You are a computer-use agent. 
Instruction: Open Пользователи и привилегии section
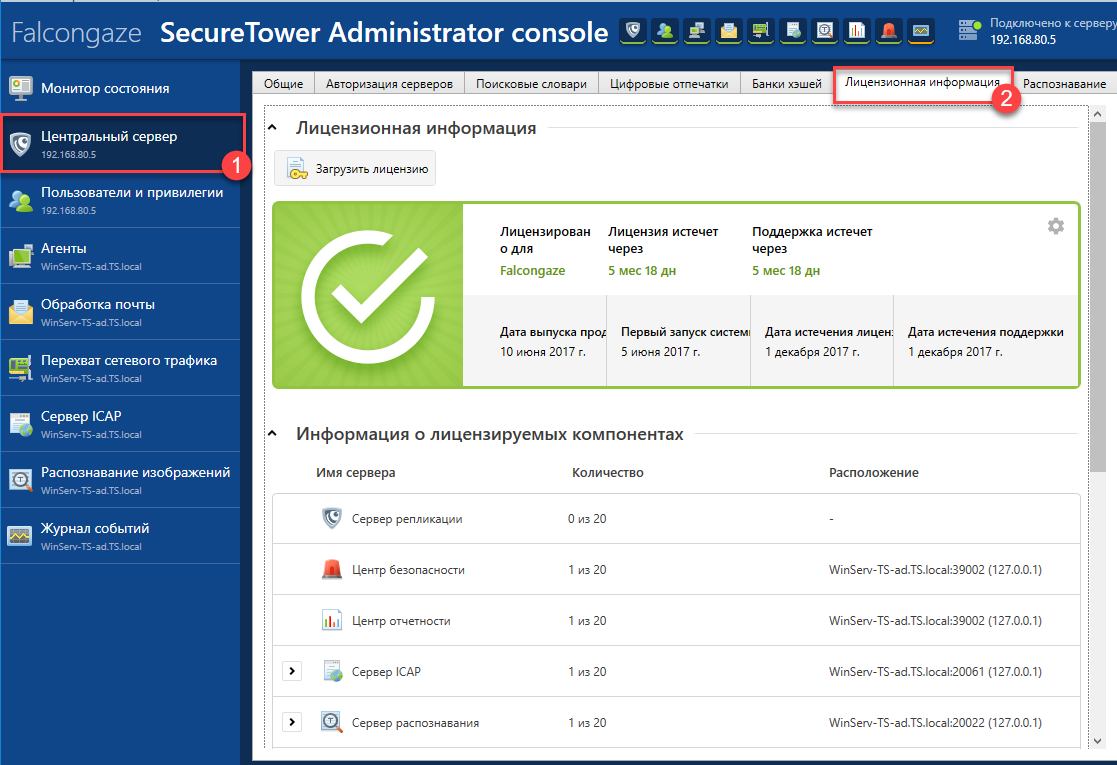[120, 200]
